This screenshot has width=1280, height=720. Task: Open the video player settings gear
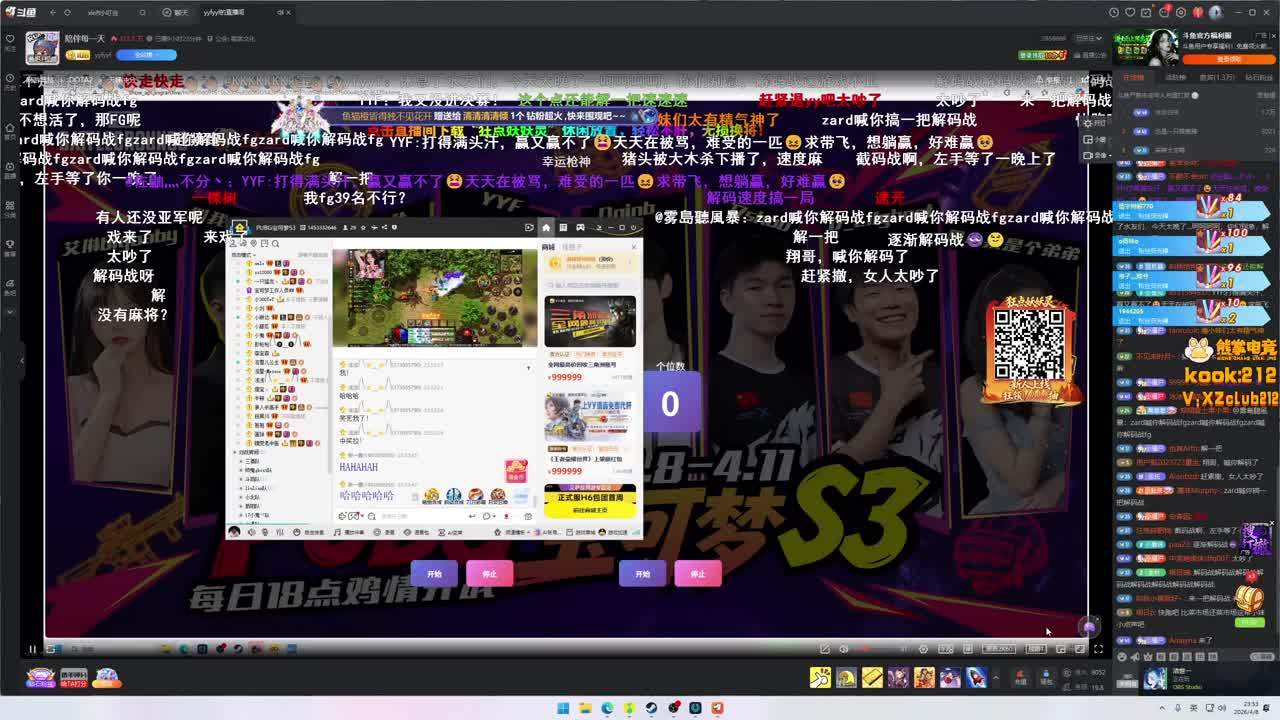(923, 649)
